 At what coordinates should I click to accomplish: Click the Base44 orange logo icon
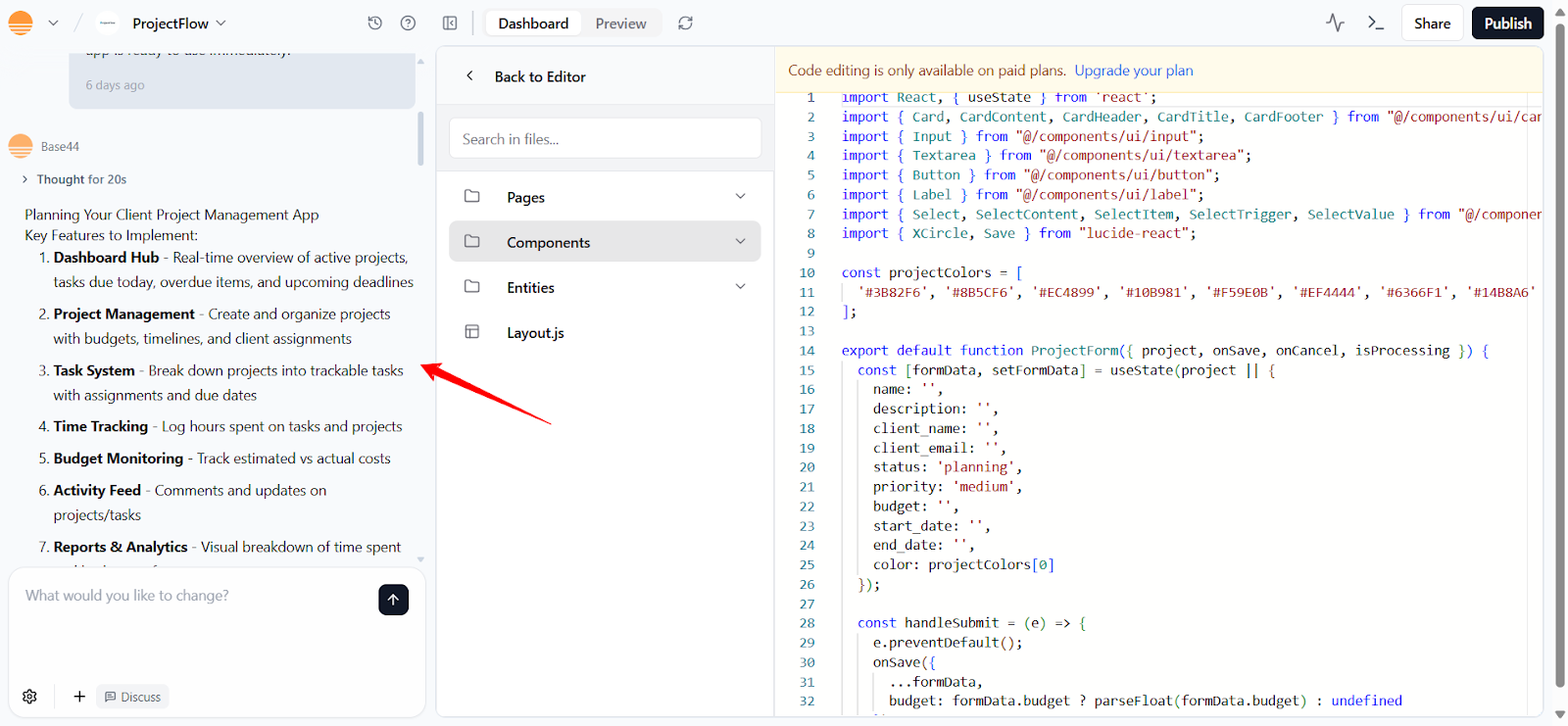tap(21, 23)
